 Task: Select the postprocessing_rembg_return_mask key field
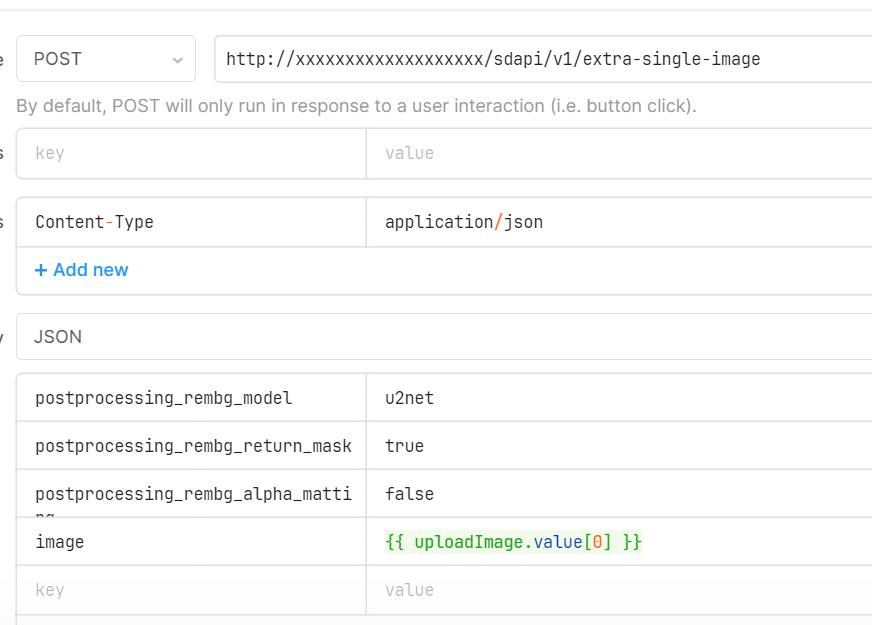click(190, 445)
